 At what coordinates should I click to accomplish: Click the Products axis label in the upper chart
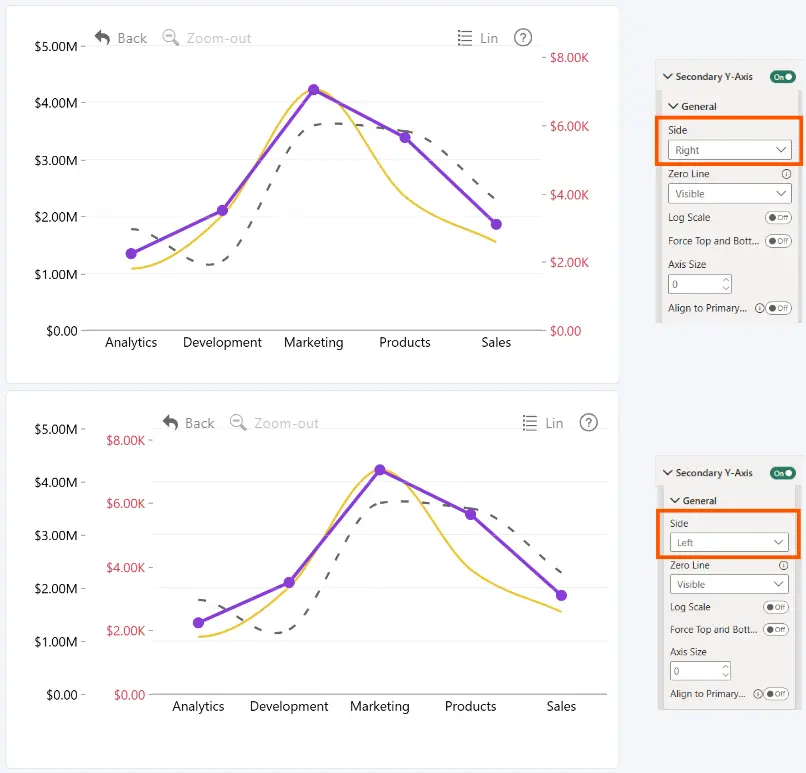405,342
